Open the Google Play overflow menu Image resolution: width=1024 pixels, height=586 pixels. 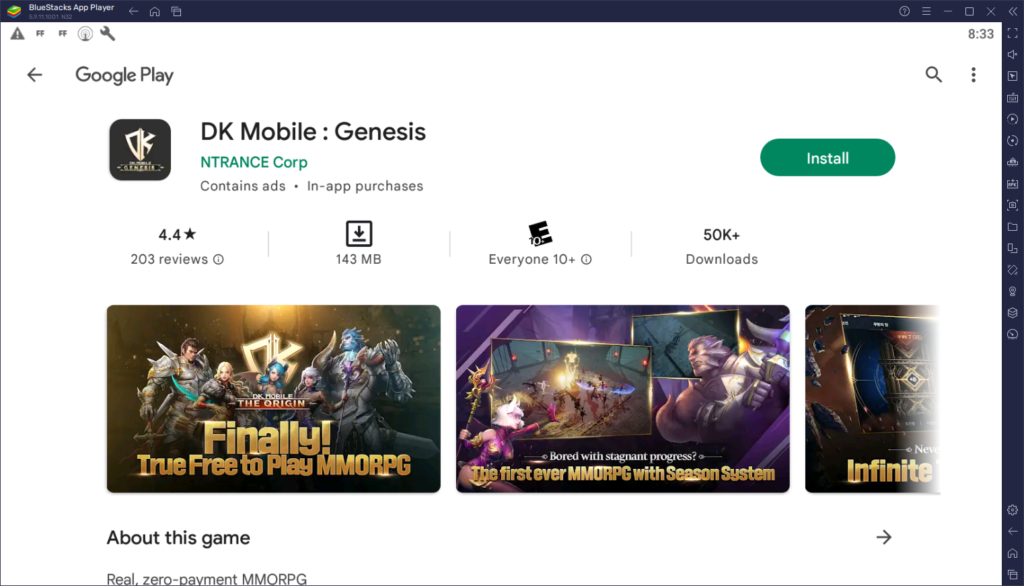[972, 74]
